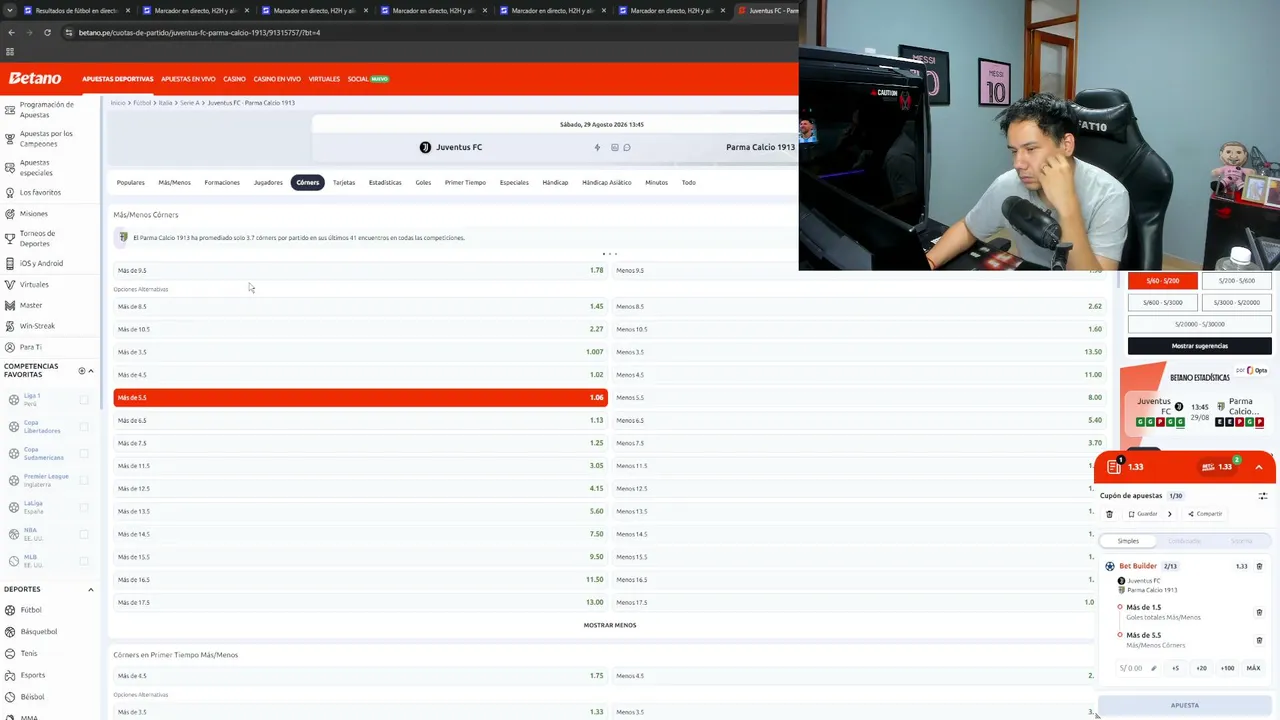Select the S/60 - S/200 stake range
1280x720 pixels.
pyautogui.click(x=1163, y=281)
